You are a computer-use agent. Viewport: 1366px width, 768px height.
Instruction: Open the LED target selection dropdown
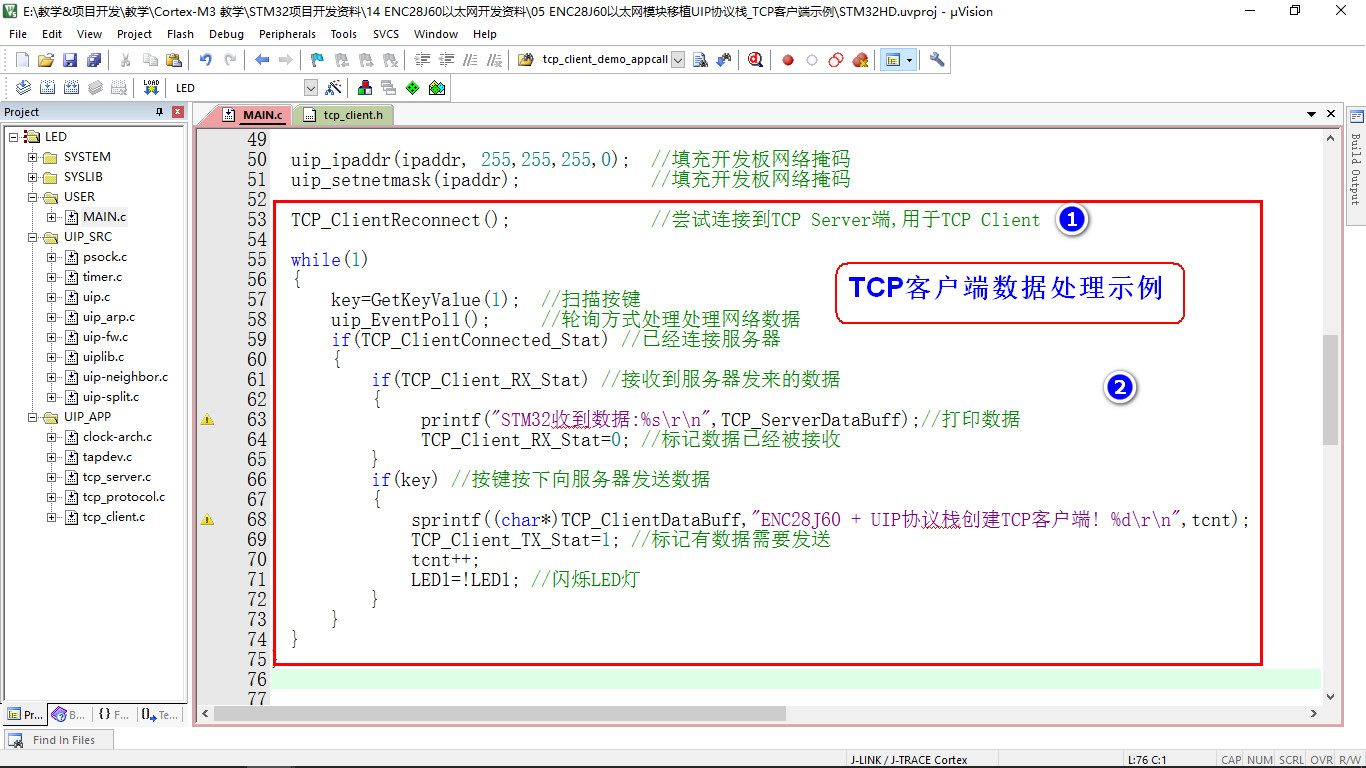coord(310,88)
